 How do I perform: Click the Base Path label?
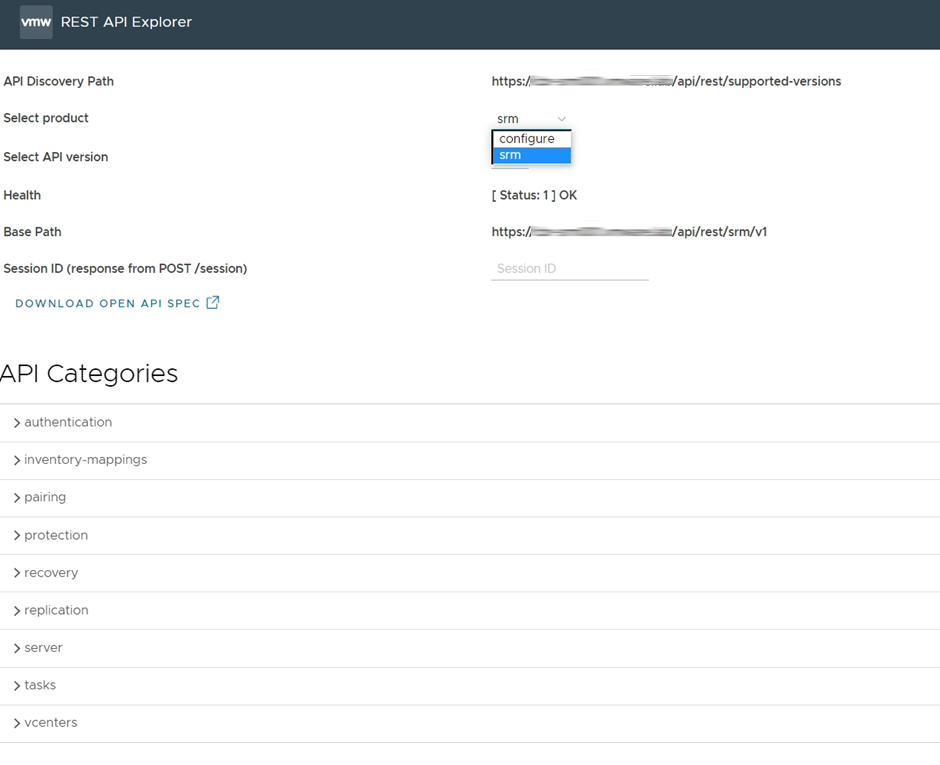pos(32,232)
